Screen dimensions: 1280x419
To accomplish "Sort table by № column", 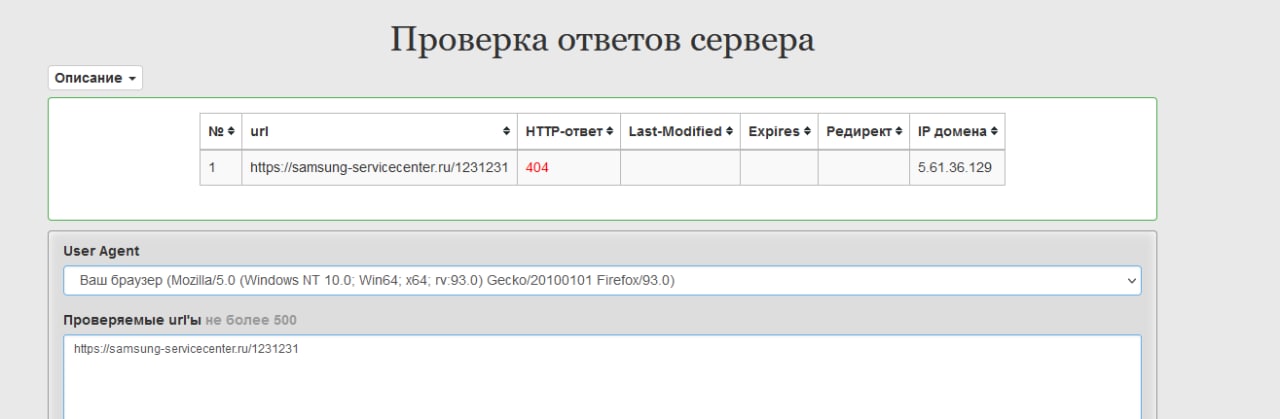I will 221,131.
